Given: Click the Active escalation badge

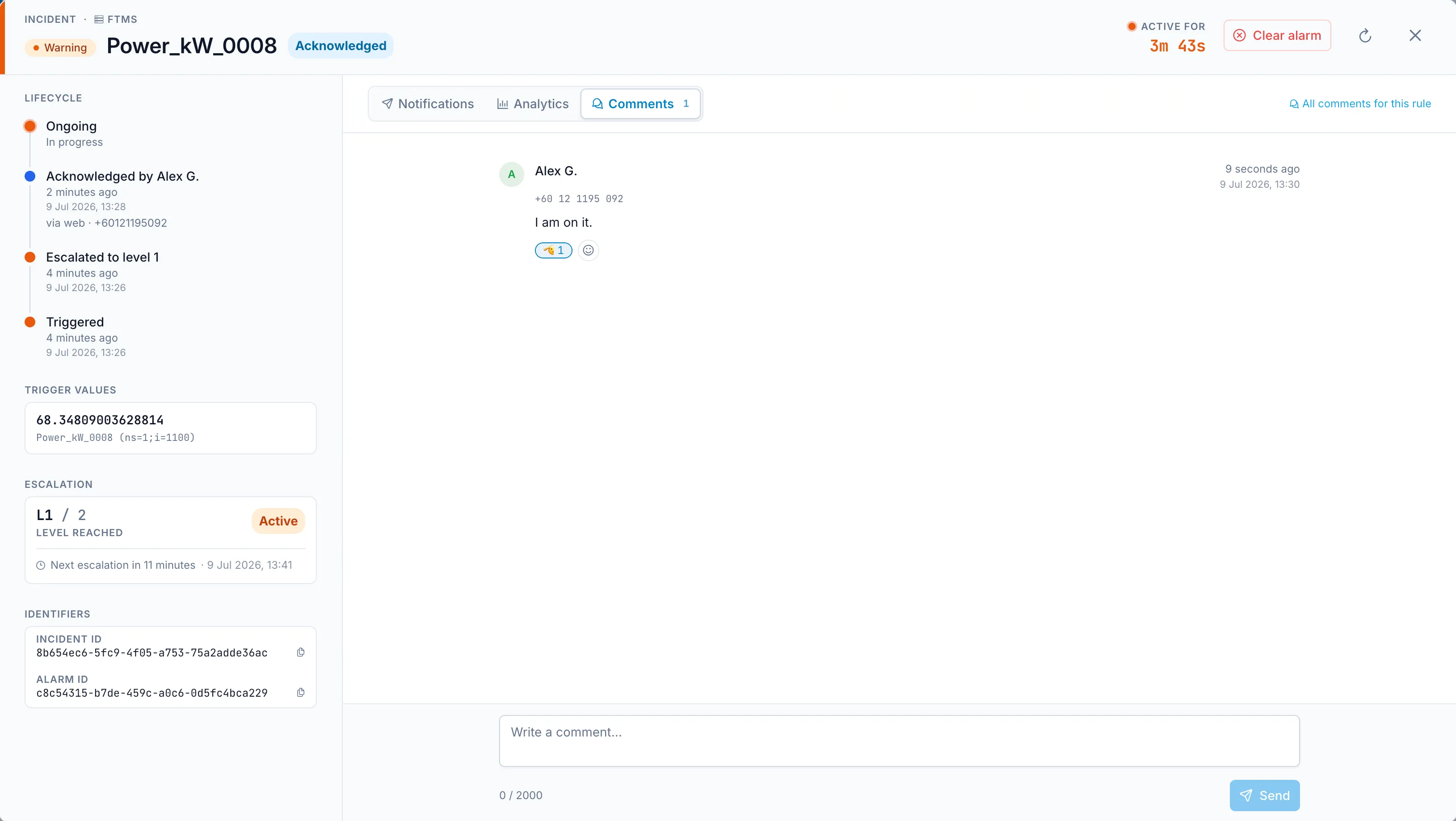Looking at the screenshot, I should click(278, 521).
